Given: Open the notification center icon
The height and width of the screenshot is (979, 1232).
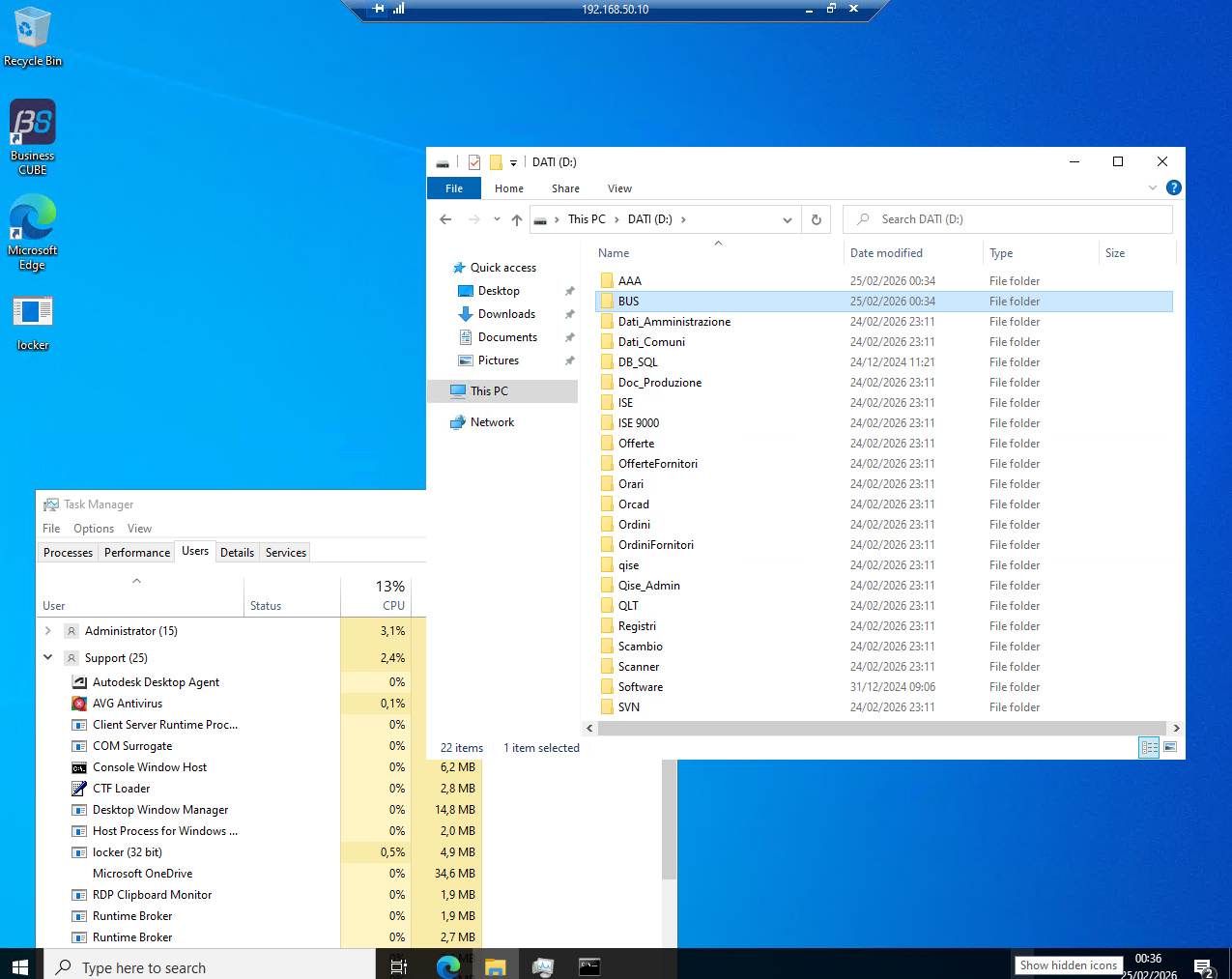Looking at the screenshot, I should point(1204,966).
